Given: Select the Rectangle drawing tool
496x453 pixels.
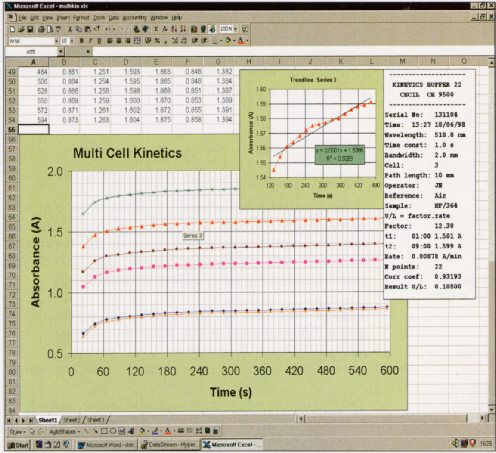Looking at the screenshot, I should pos(104,431).
